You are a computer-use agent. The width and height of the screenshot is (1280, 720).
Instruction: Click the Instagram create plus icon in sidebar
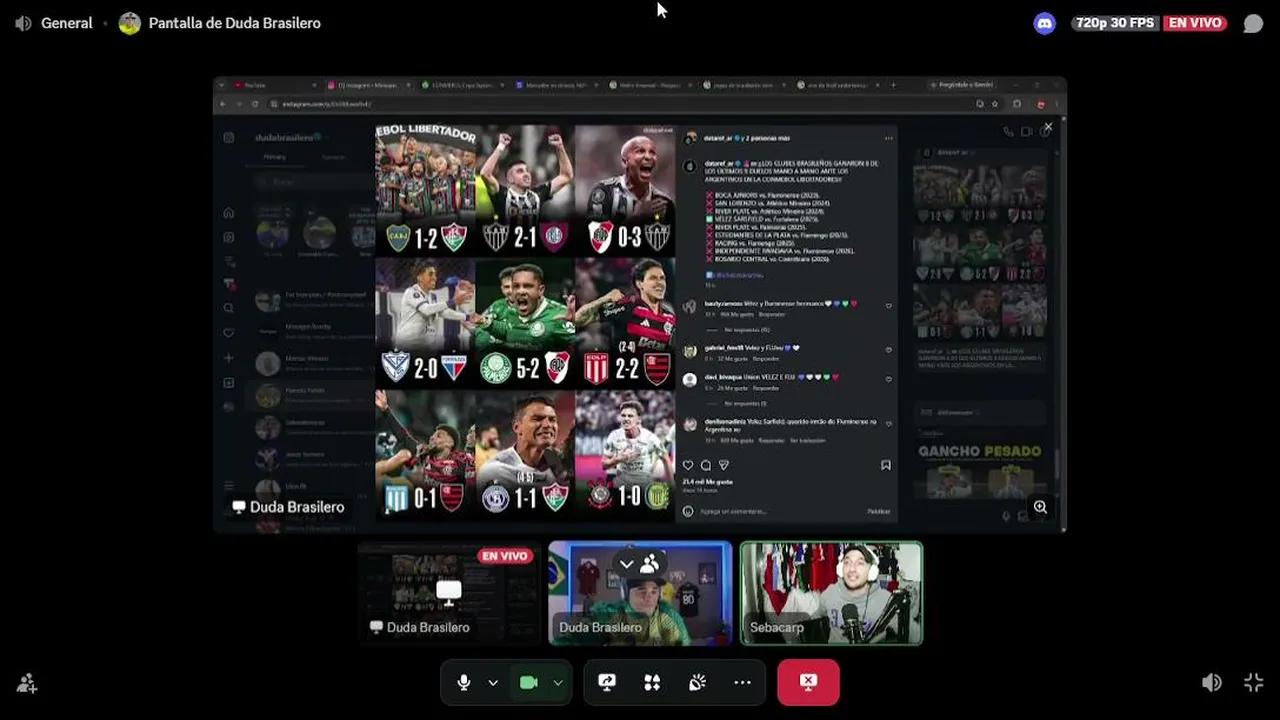click(x=229, y=358)
